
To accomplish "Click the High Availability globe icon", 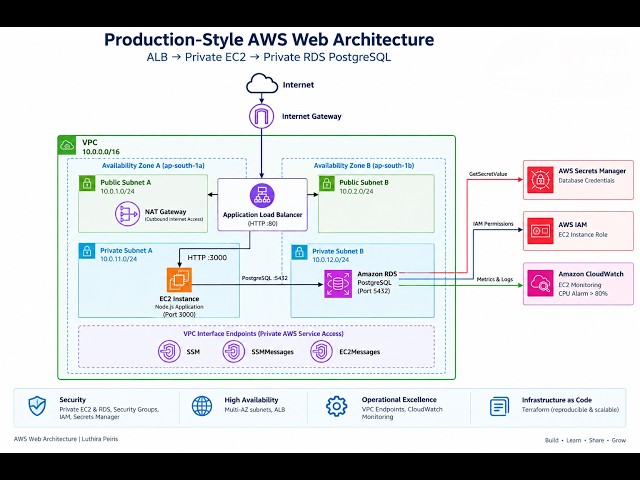I will (x=202, y=406).
